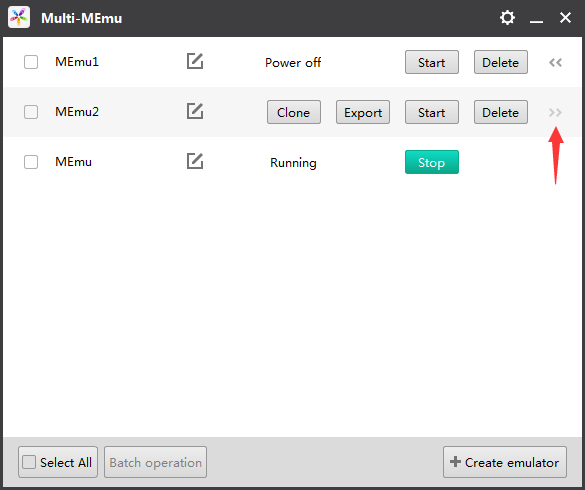Click the Multi-MEmu app logo
Viewport: 585px width, 490px height.
19,17
